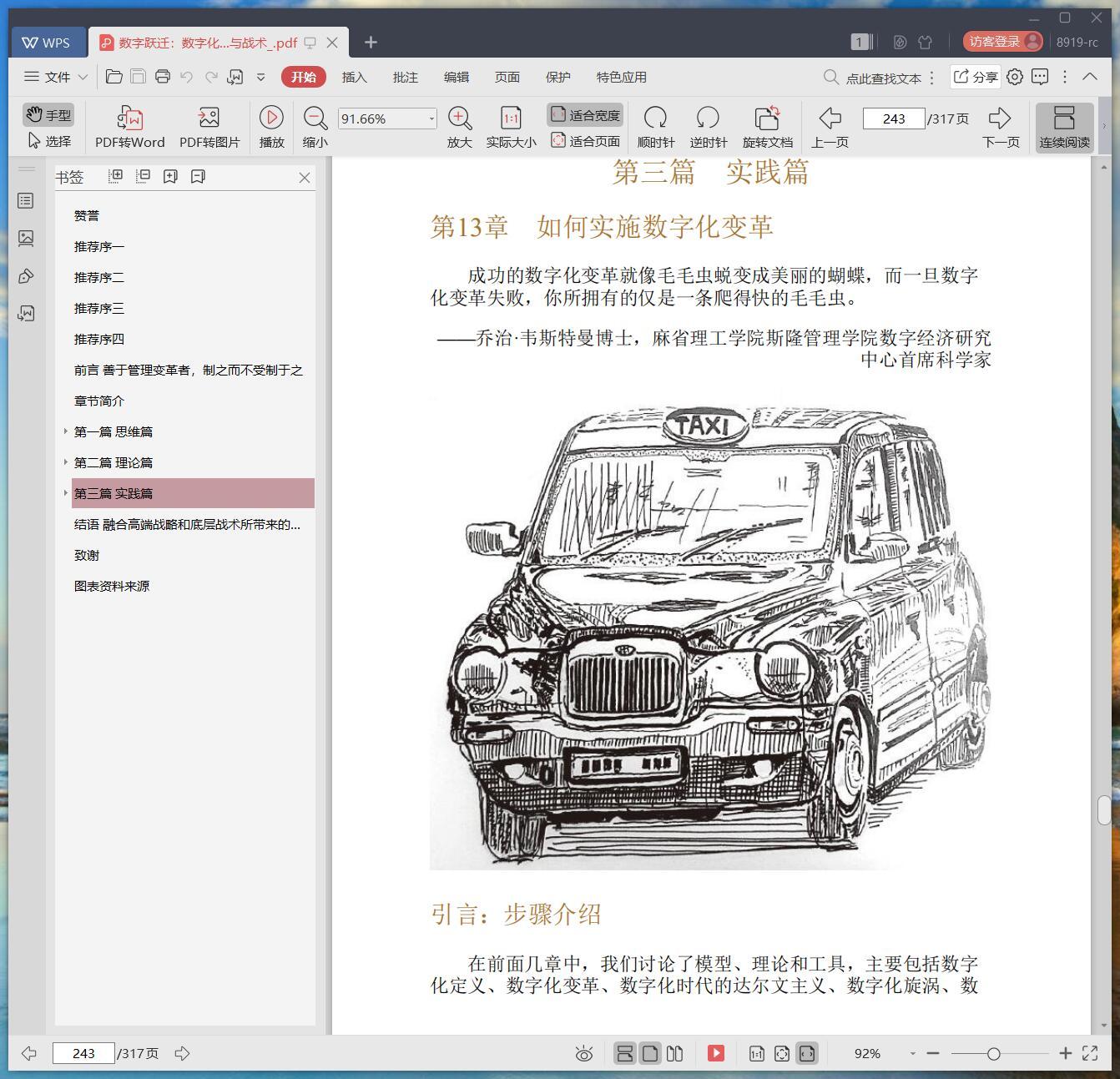
Task: Open the 特色应用 tab
Action: [x=621, y=77]
